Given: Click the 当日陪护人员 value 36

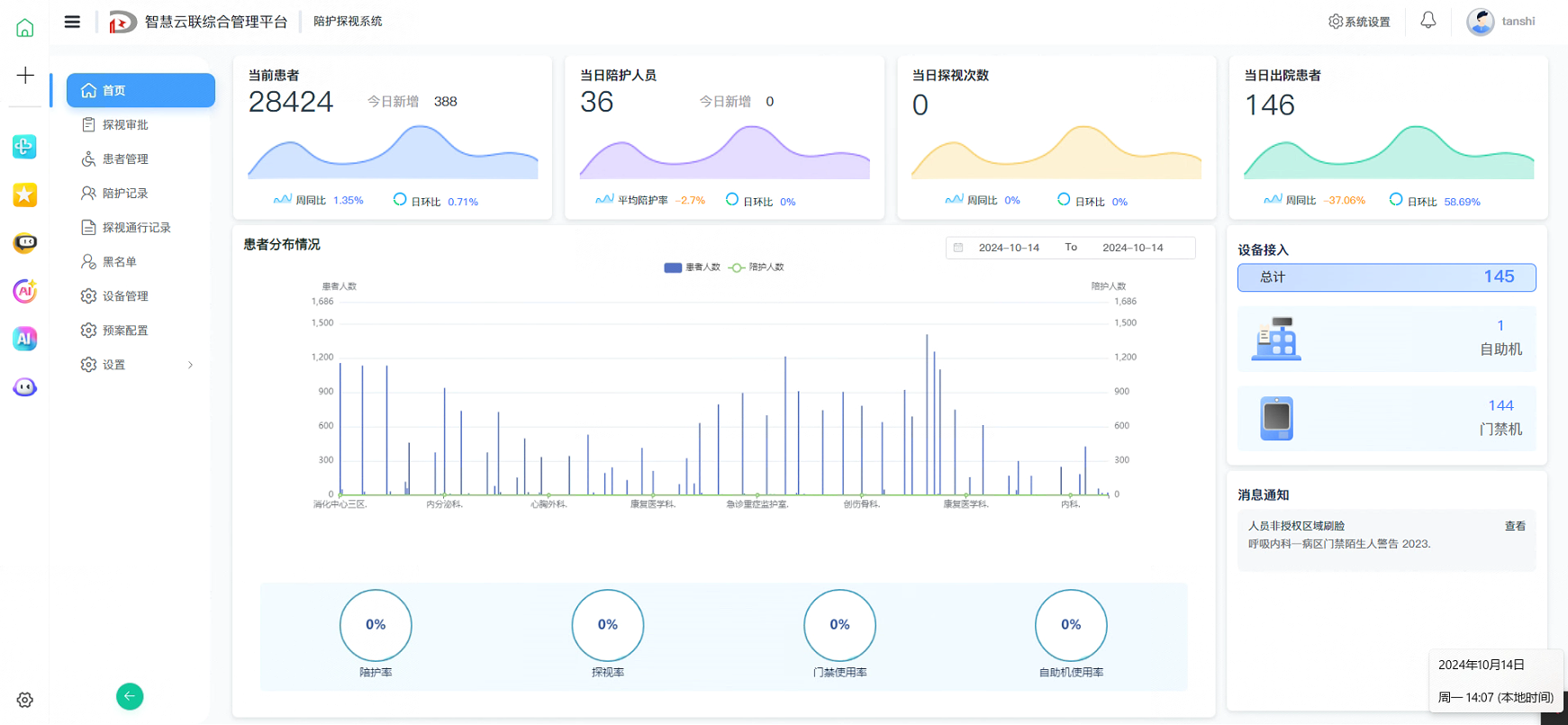Looking at the screenshot, I should (597, 102).
